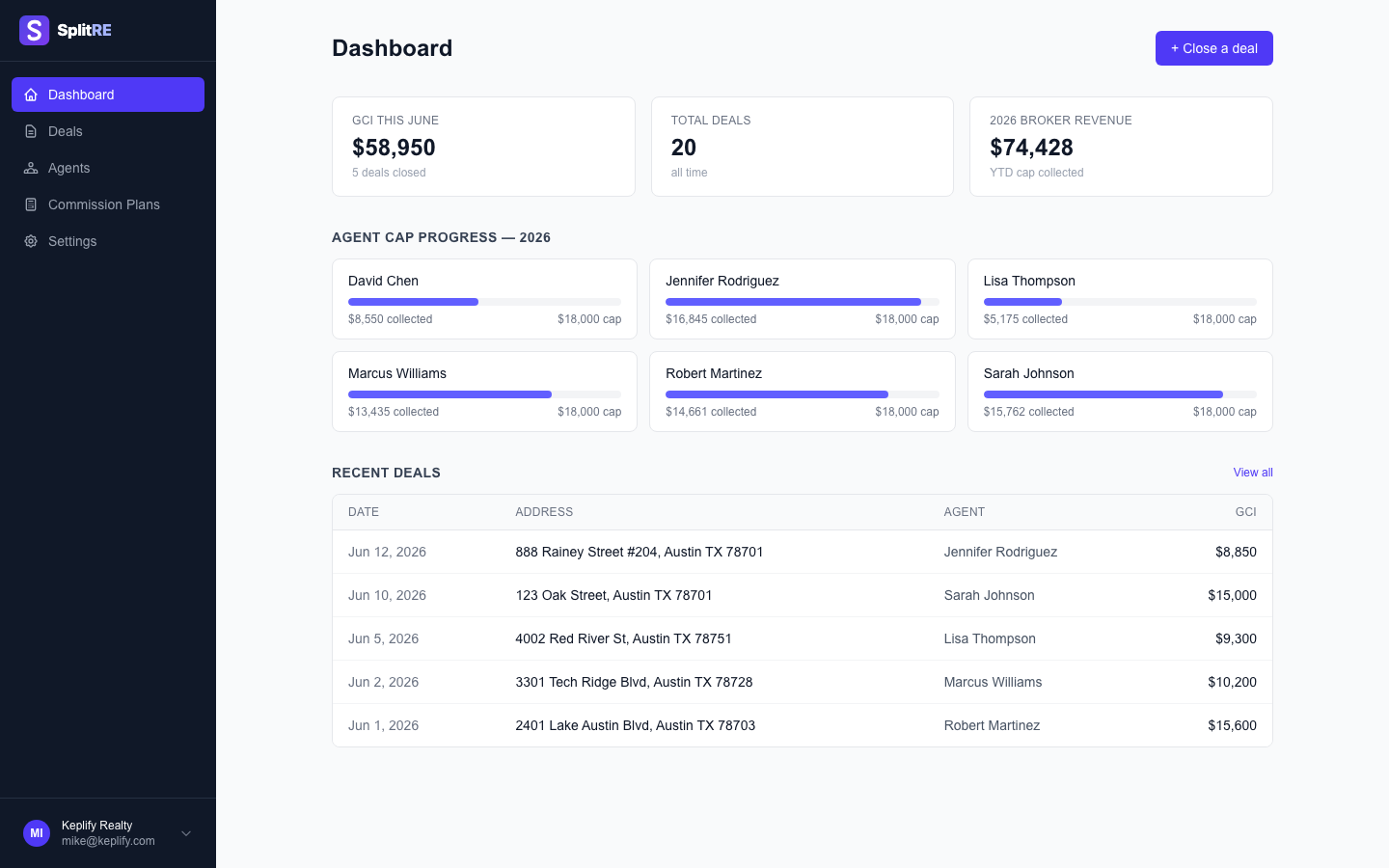
Task: Open the 123 Oak Street deal row
Action: 803,595
